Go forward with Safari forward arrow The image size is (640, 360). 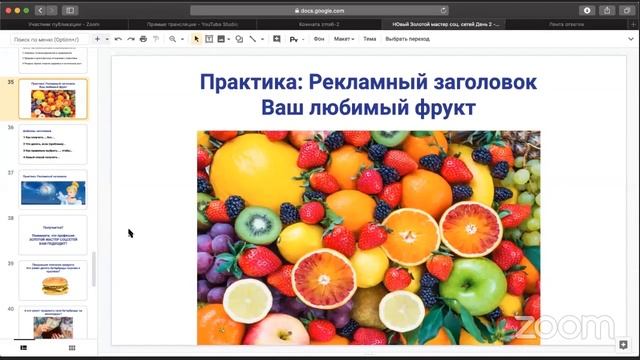52,10
